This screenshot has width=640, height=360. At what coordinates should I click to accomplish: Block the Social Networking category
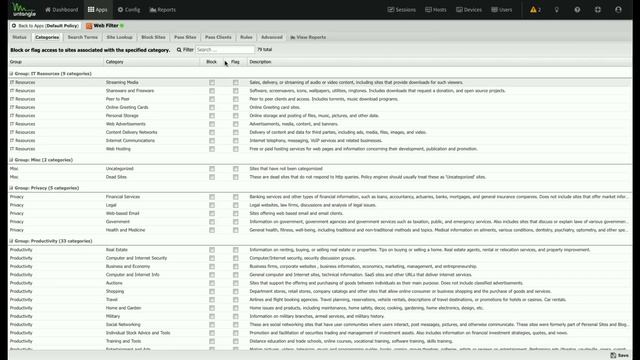(x=212, y=325)
